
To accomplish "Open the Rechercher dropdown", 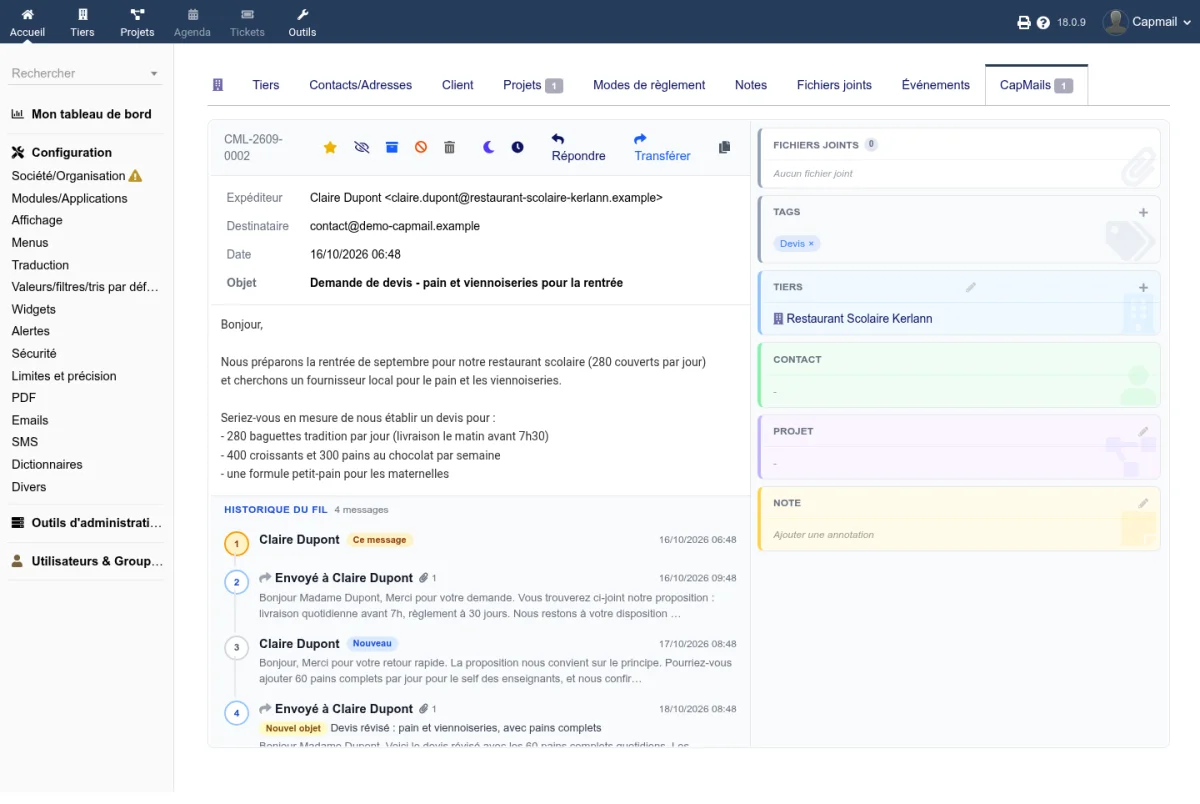I will 85,73.
